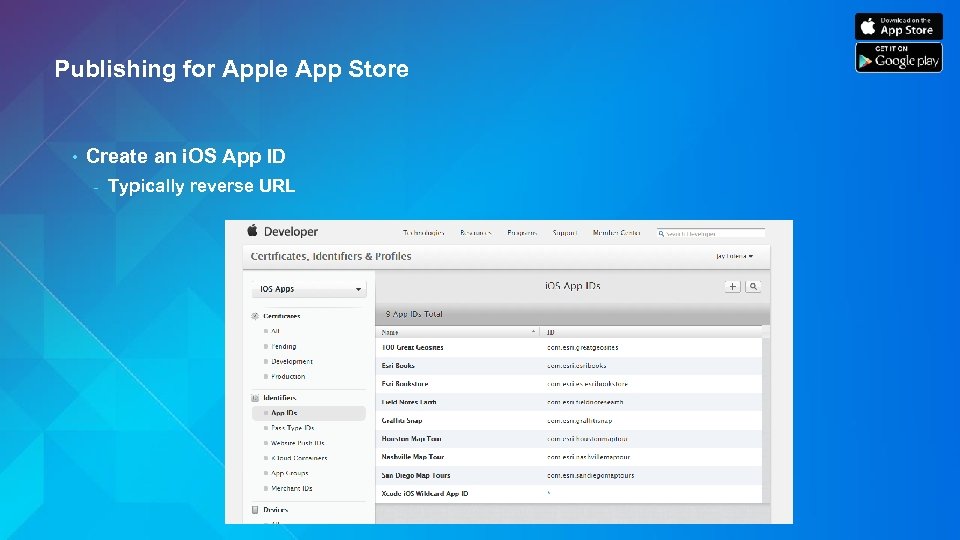Open the iOS Apps platform dropdown
Screen dimensions: 960x540
309,289
